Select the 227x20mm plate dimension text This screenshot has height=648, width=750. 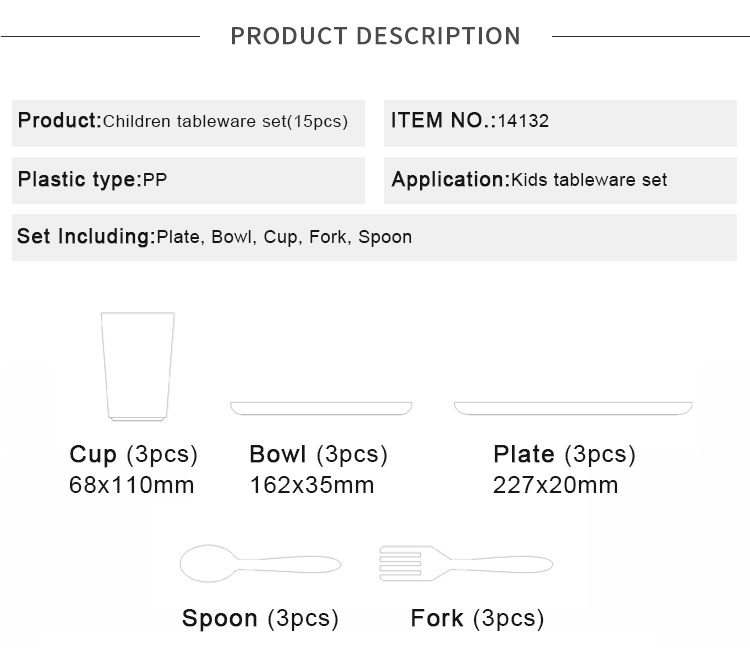(x=555, y=485)
